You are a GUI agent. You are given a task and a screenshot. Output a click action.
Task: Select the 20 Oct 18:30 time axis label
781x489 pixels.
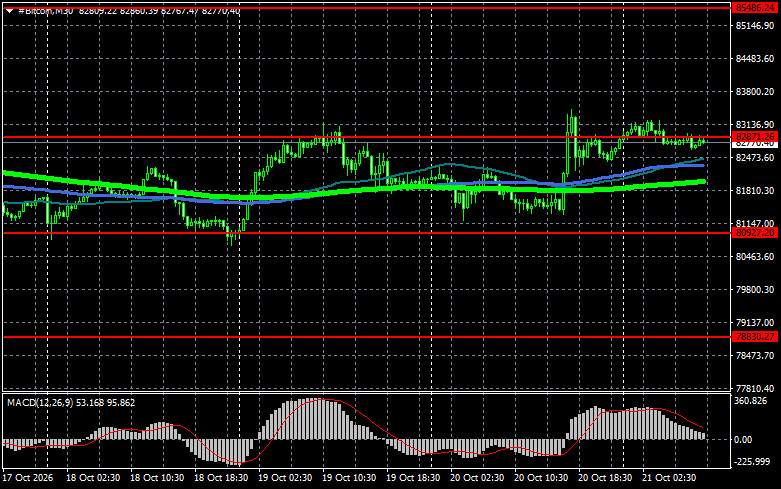[x=605, y=478]
